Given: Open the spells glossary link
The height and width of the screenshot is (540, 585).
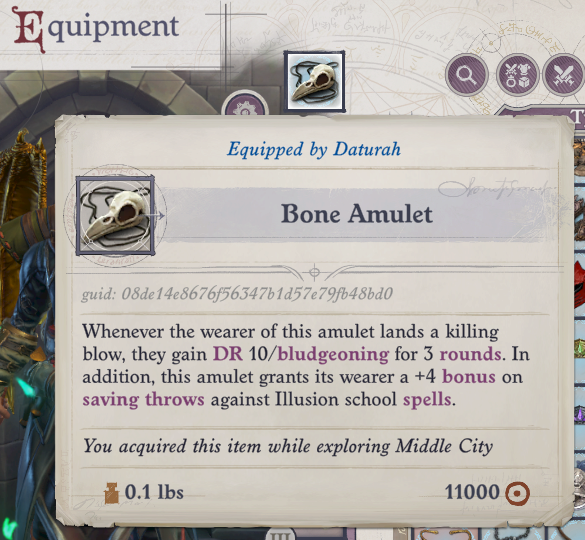Looking at the screenshot, I should [x=427, y=400].
